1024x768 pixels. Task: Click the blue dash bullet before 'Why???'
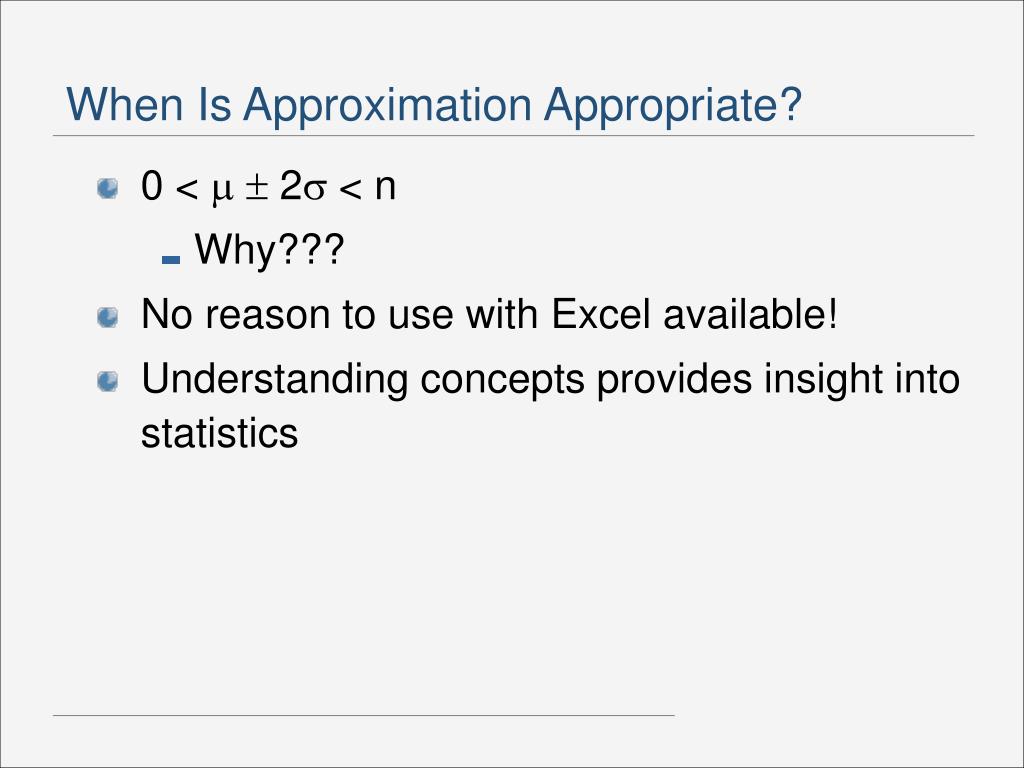point(170,260)
